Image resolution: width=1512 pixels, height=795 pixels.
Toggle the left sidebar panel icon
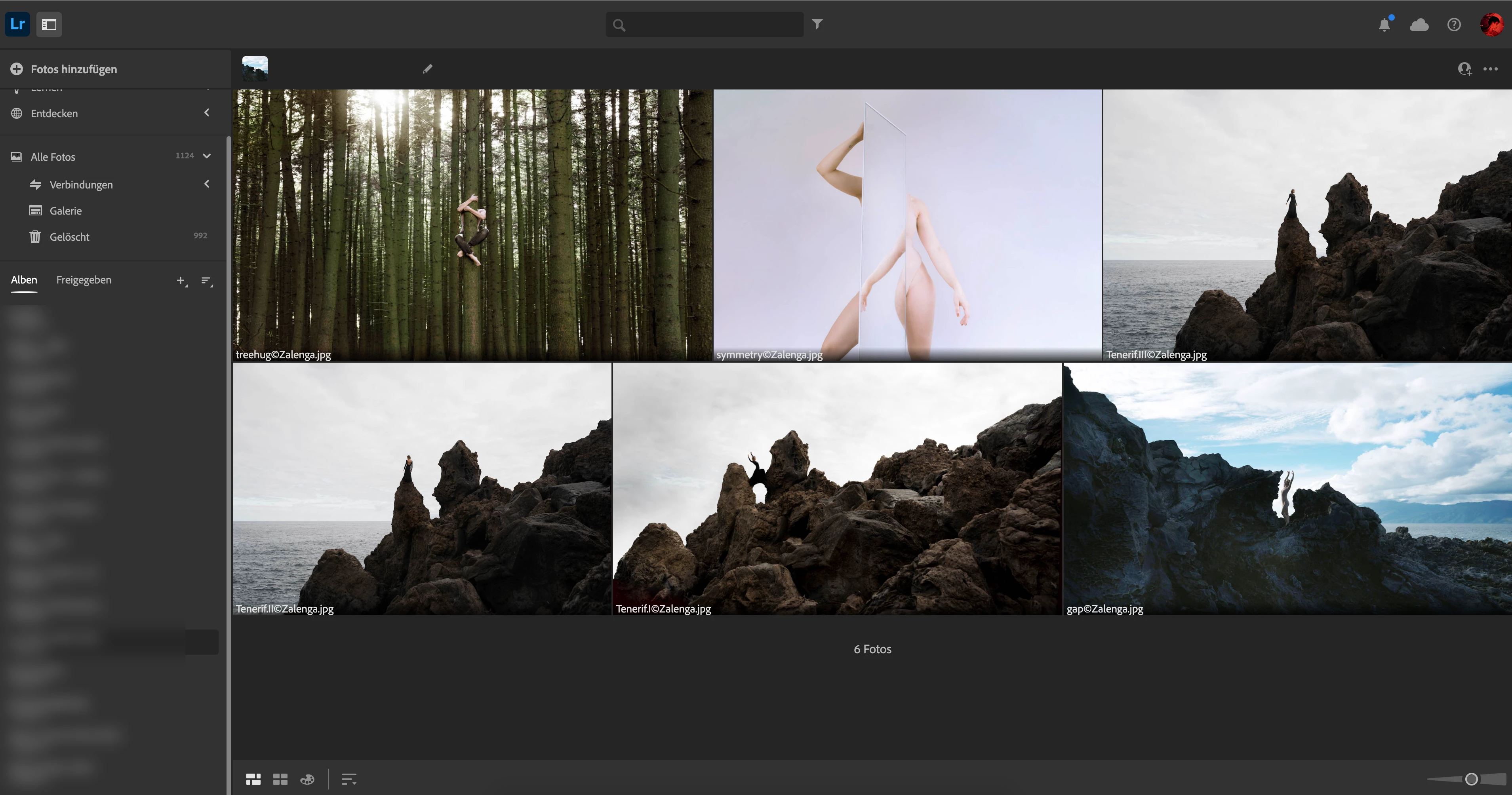tap(49, 25)
